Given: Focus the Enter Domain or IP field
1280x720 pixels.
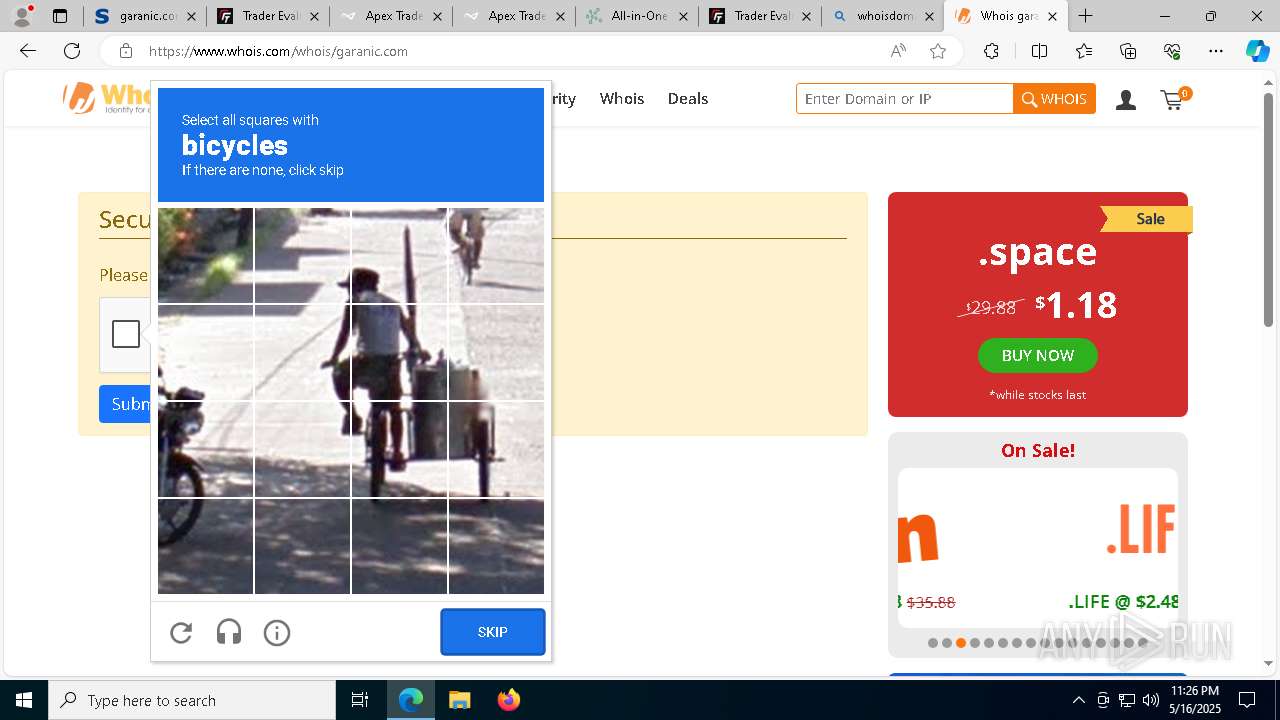Looking at the screenshot, I should coord(904,98).
